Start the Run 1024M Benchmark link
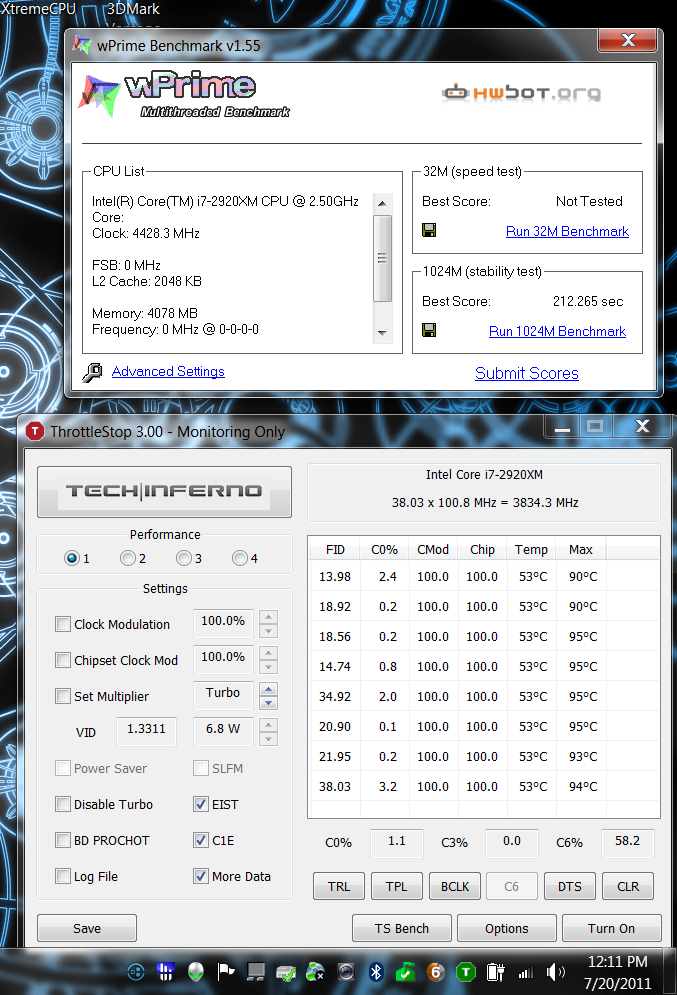This screenshot has width=677, height=995. [x=557, y=331]
